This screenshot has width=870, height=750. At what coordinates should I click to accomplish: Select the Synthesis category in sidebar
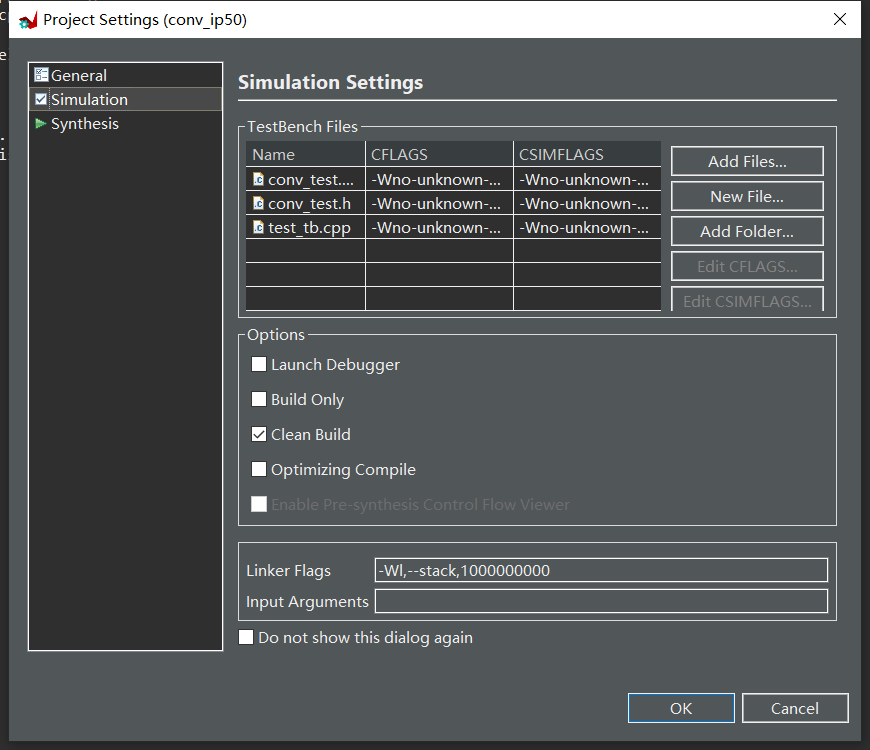pyautogui.click(x=85, y=123)
